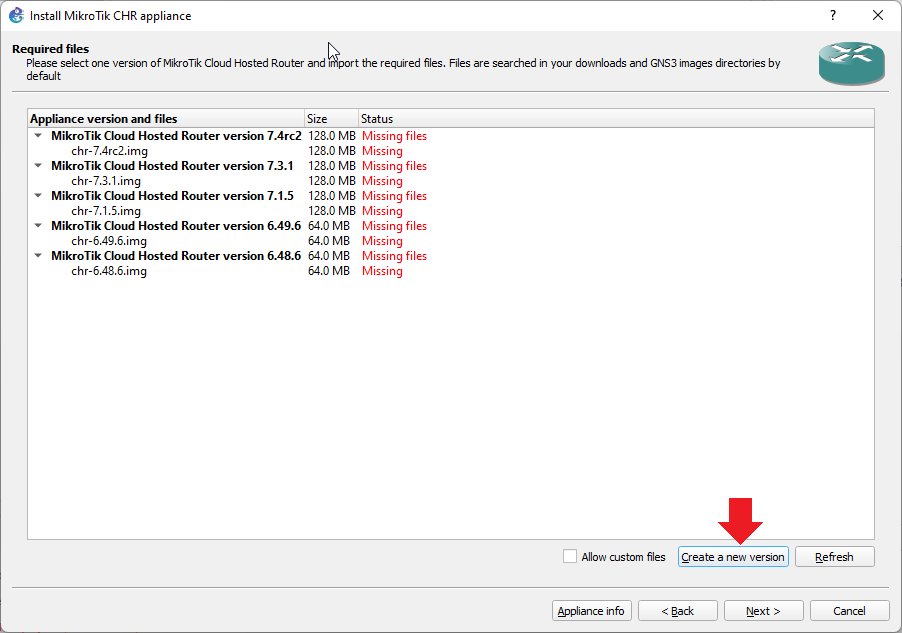This screenshot has width=902, height=633.
Task: Click Create a new version
Action: [733, 556]
